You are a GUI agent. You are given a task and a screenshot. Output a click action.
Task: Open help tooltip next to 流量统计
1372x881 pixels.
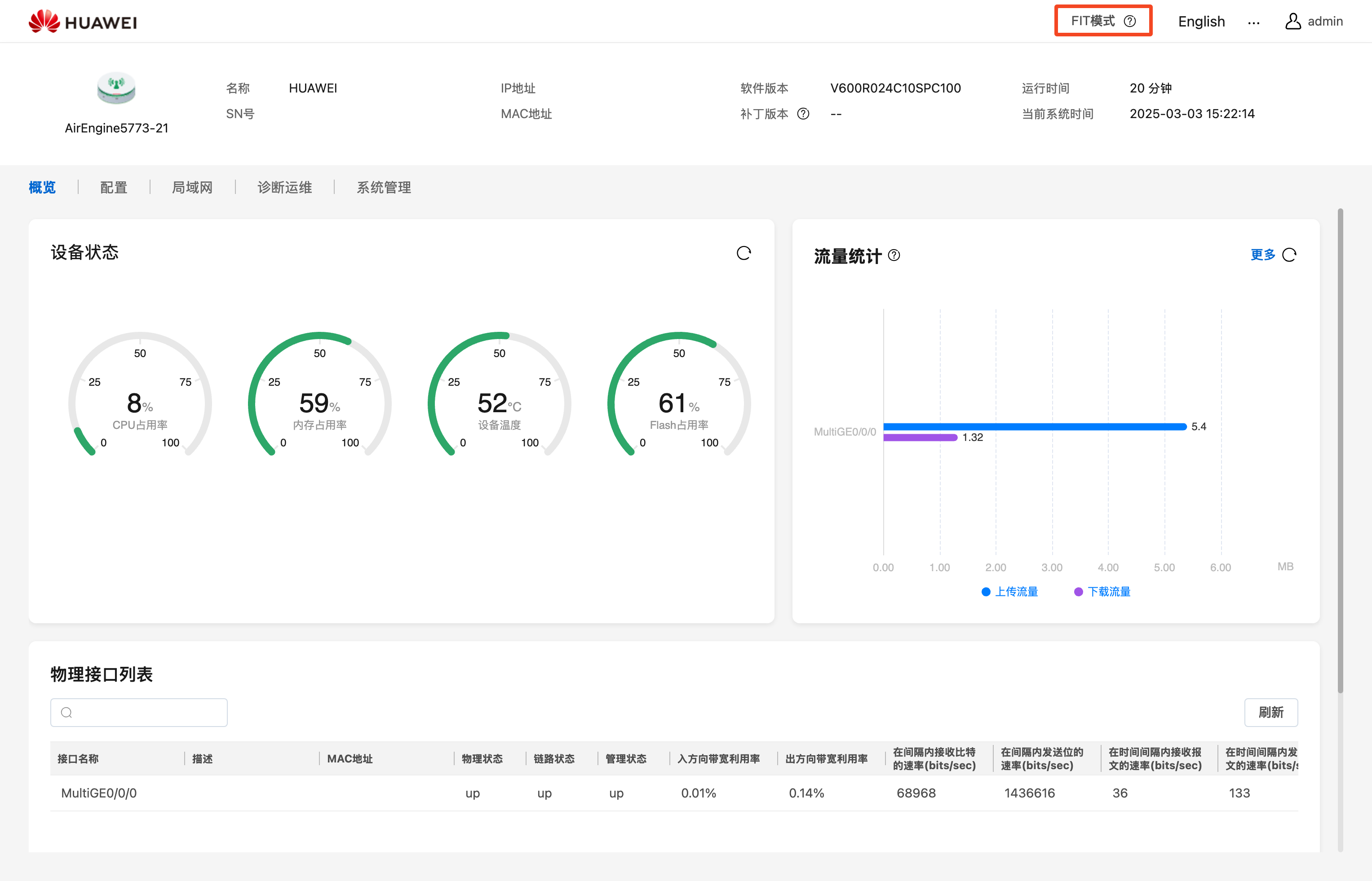(894, 255)
